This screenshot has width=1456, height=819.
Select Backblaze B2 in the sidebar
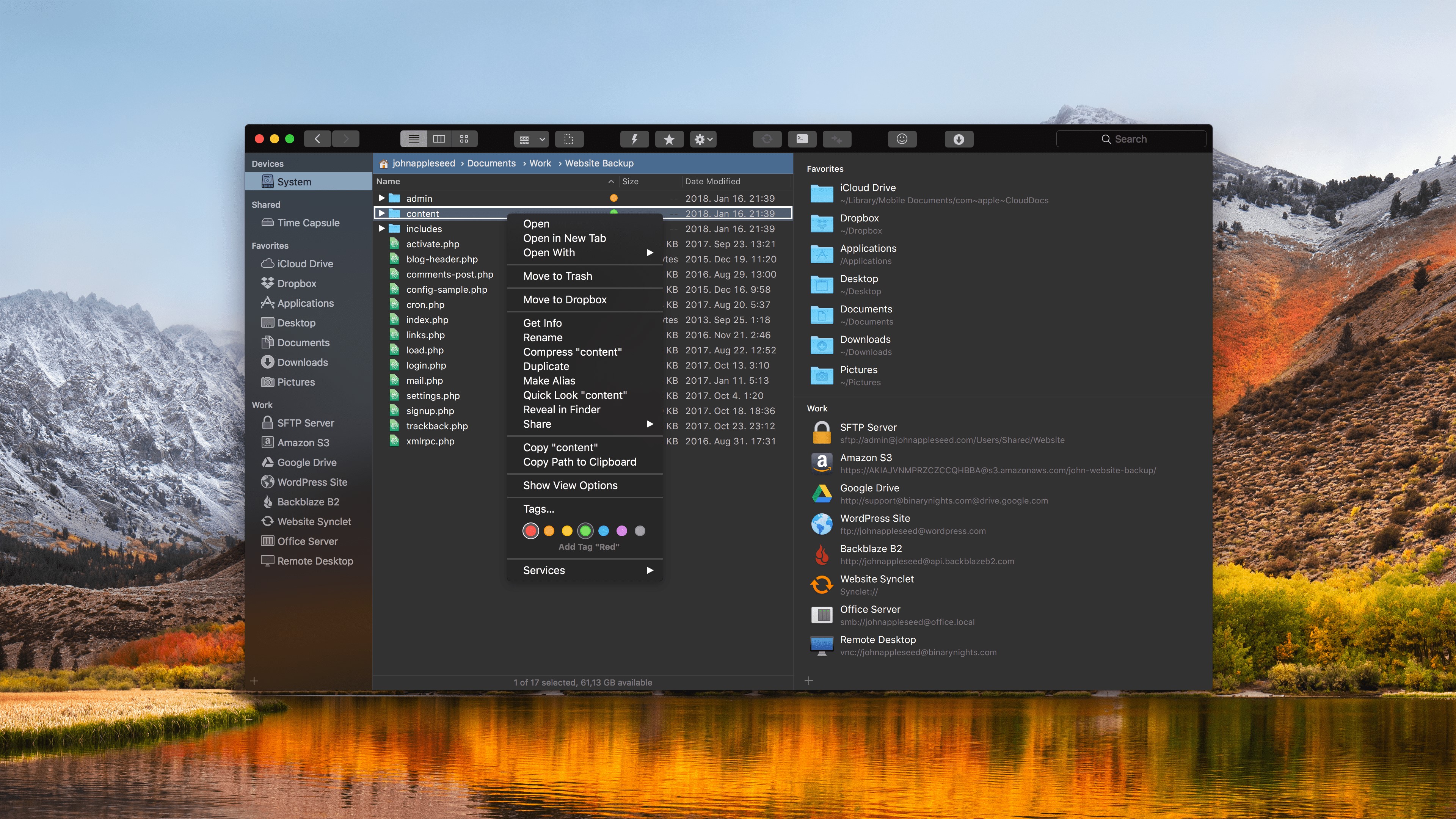coord(308,502)
